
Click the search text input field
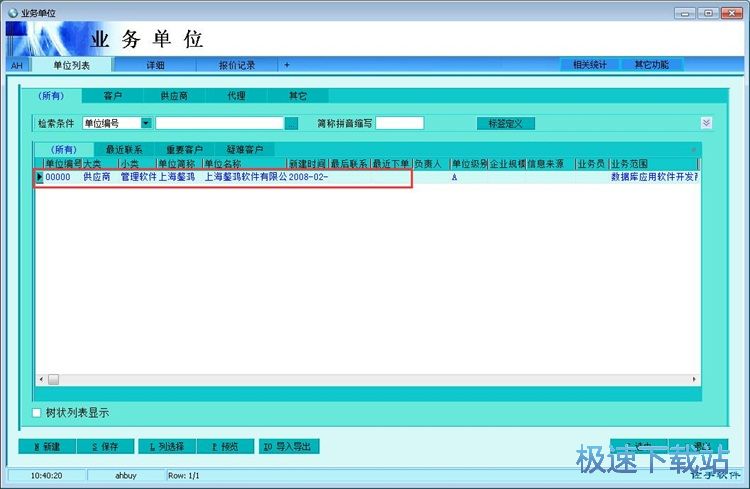coord(220,123)
